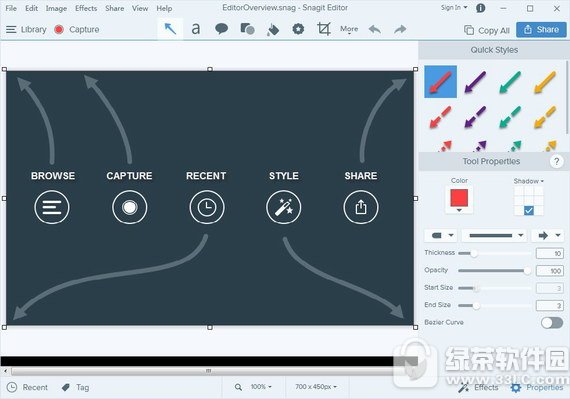Click the horizontal scrollbar under the canvas
Image resolution: width=570 pixels, height=399 pixels.
(x=208, y=371)
